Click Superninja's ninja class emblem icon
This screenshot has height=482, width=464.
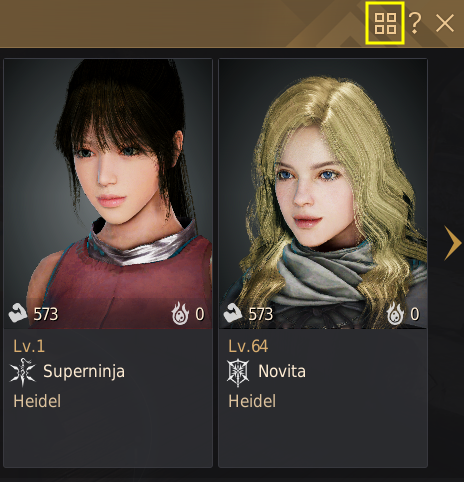[x=23, y=372]
